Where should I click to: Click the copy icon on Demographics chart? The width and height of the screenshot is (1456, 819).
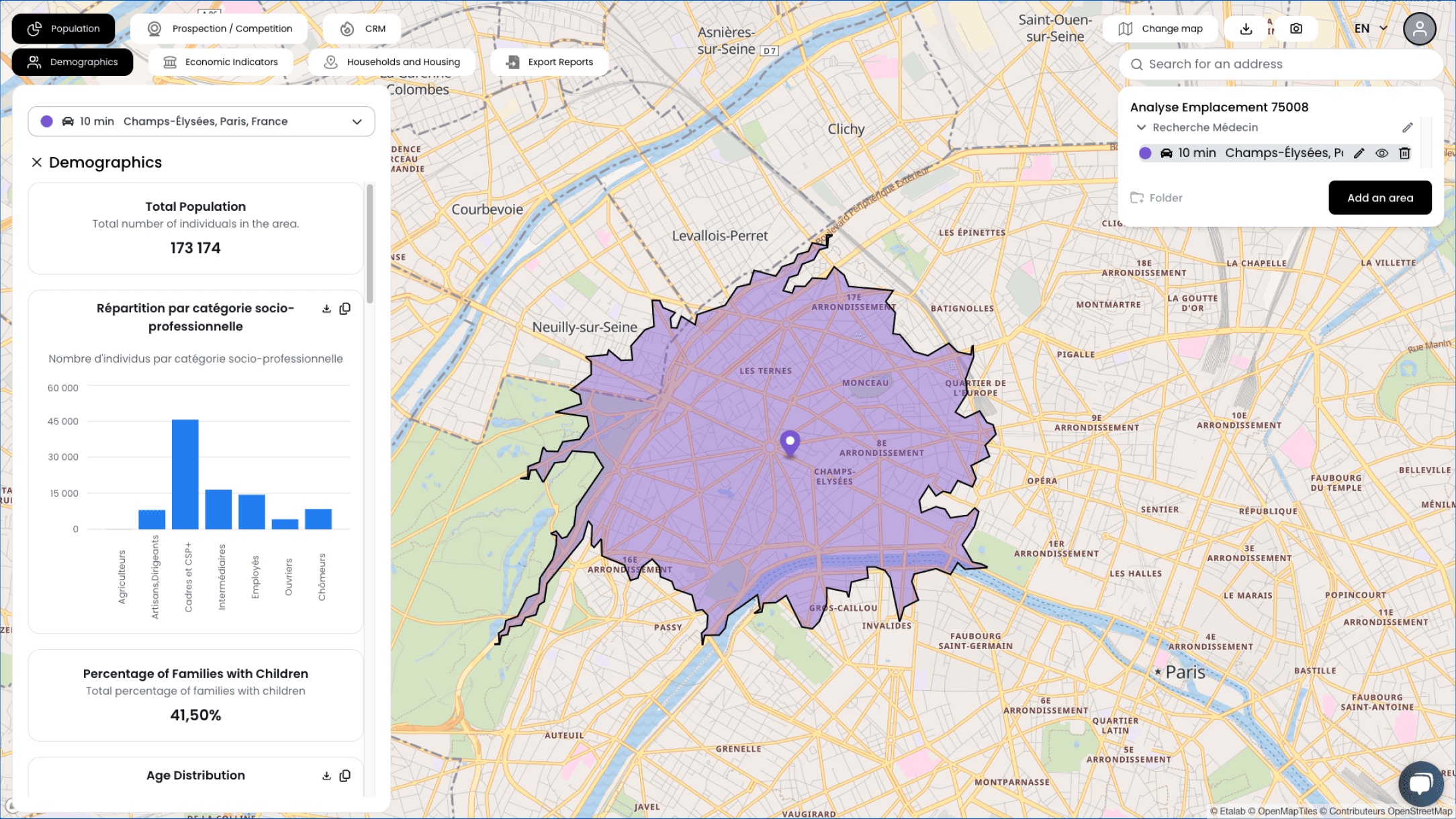coord(345,309)
